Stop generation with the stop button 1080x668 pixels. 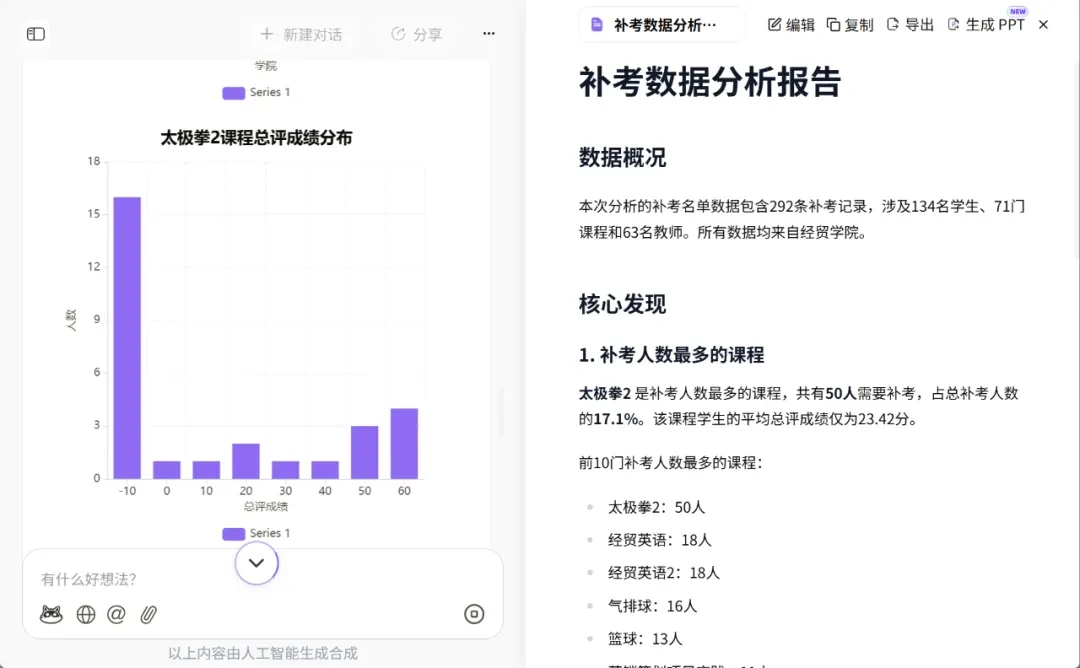point(474,614)
